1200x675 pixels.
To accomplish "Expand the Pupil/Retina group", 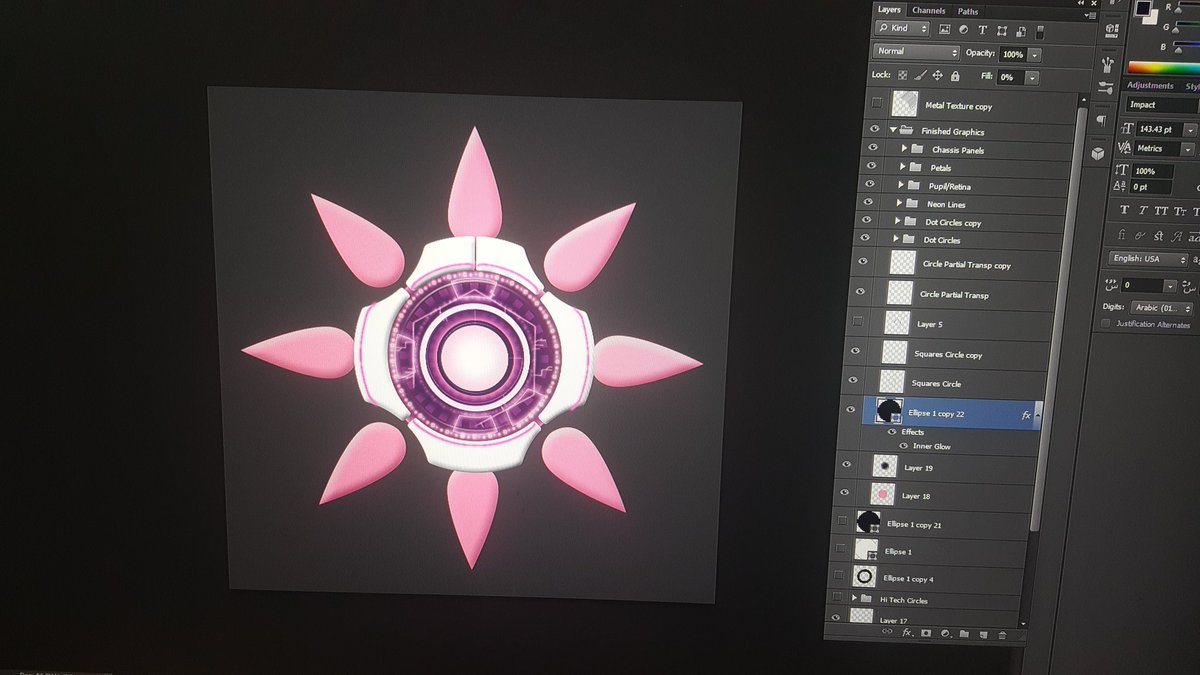I will point(900,185).
